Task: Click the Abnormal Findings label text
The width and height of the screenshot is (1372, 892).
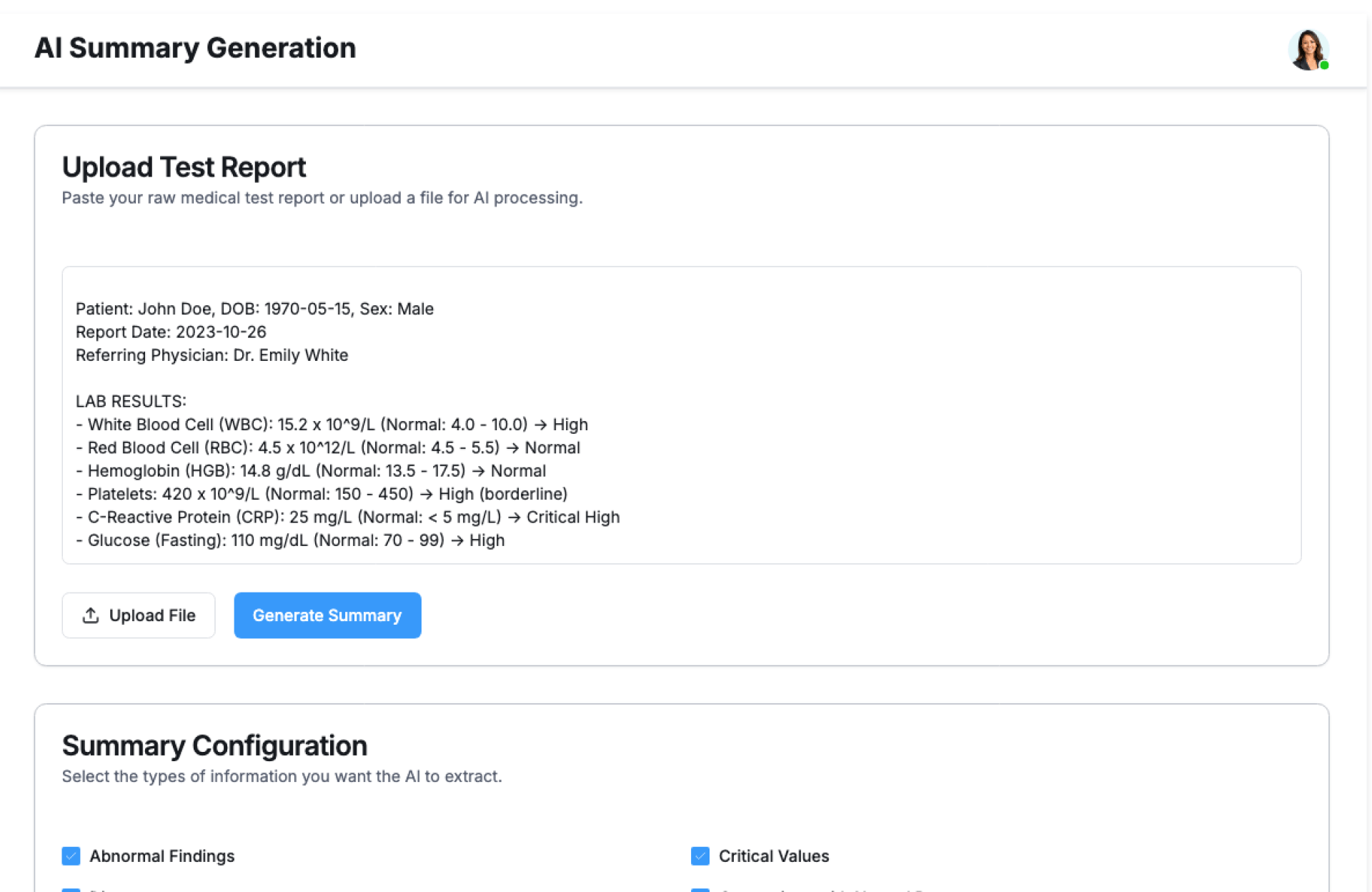Action: (161, 856)
